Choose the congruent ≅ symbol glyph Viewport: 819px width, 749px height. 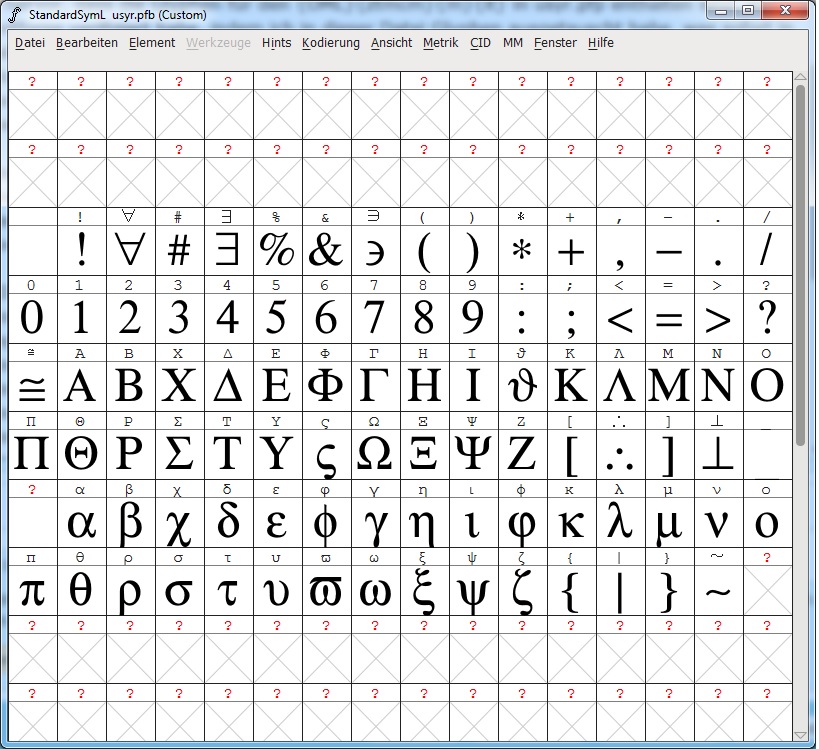[32, 385]
